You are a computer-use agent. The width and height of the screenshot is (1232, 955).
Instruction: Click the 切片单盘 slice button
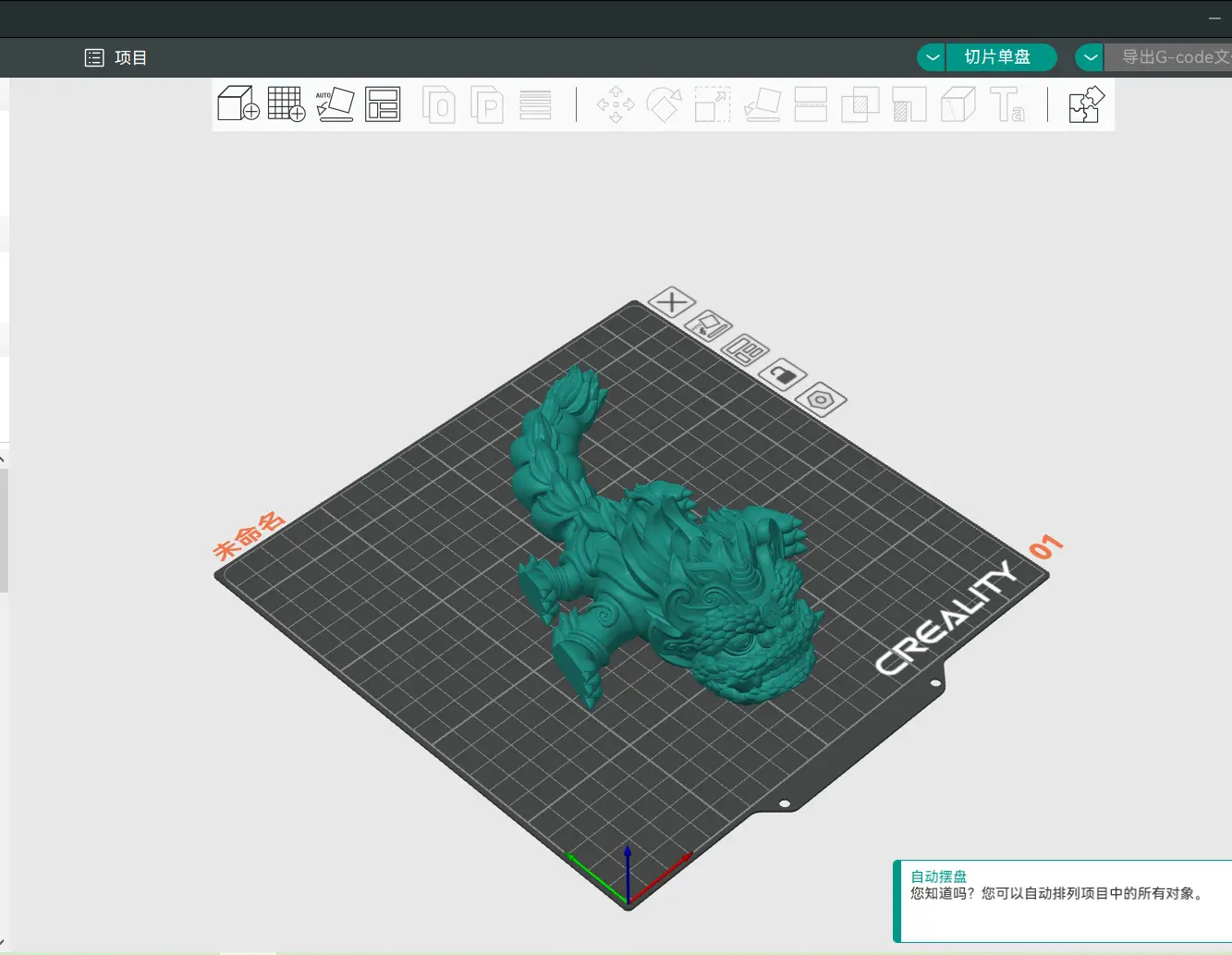click(x=998, y=57)
